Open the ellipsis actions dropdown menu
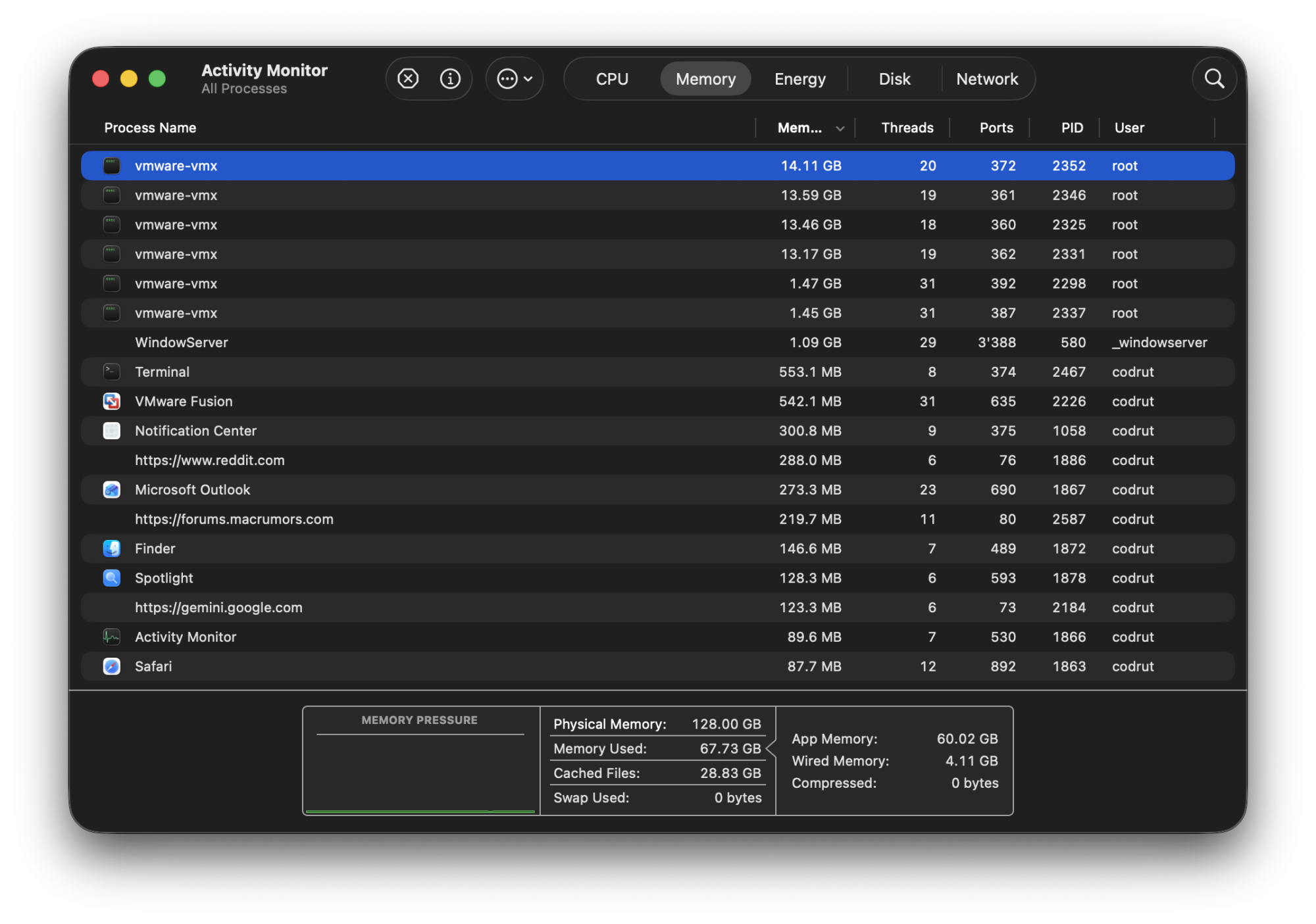This screenshot has width=1316, height=924. [x=515, y=79]
